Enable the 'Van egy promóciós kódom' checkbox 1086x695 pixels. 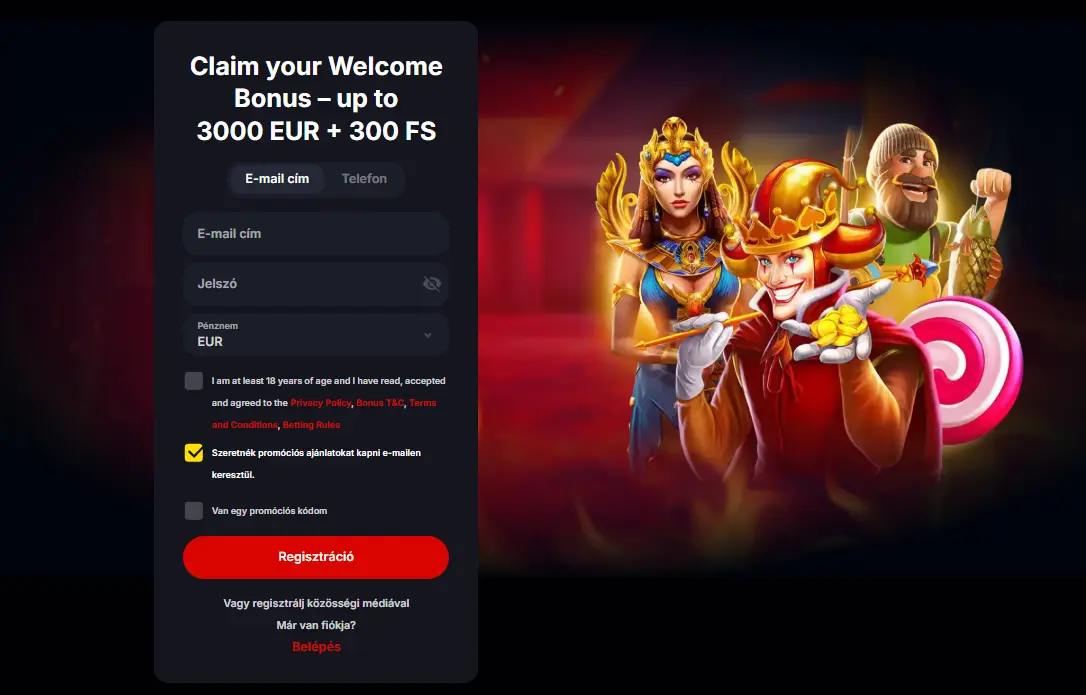pyautogui.click(x=194, y=511)
